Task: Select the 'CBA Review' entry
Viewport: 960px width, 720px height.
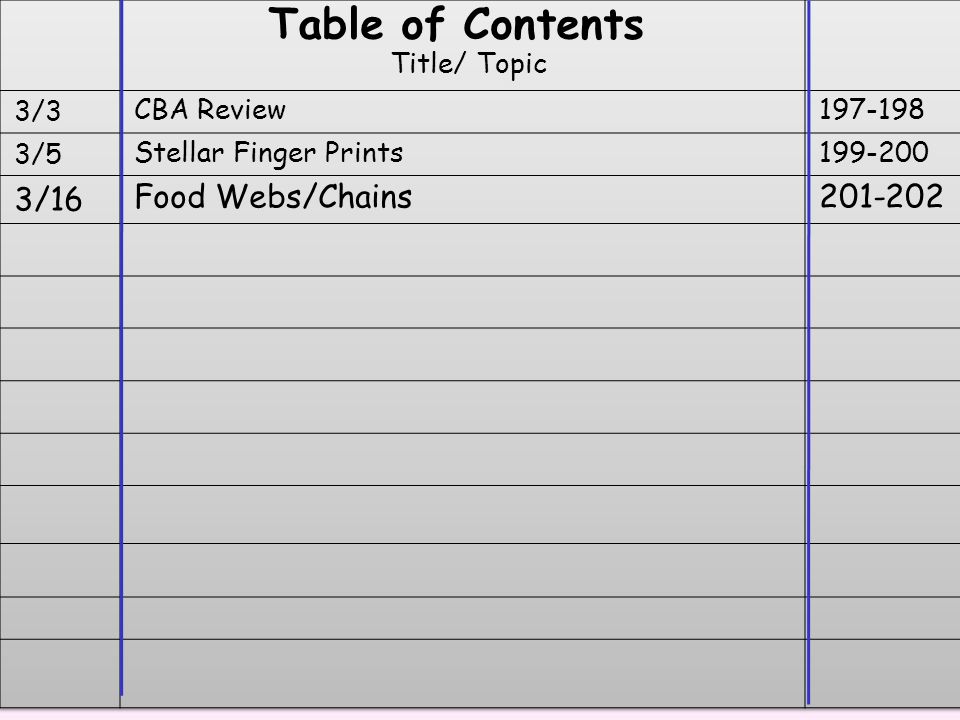Action: click(210, 110)
